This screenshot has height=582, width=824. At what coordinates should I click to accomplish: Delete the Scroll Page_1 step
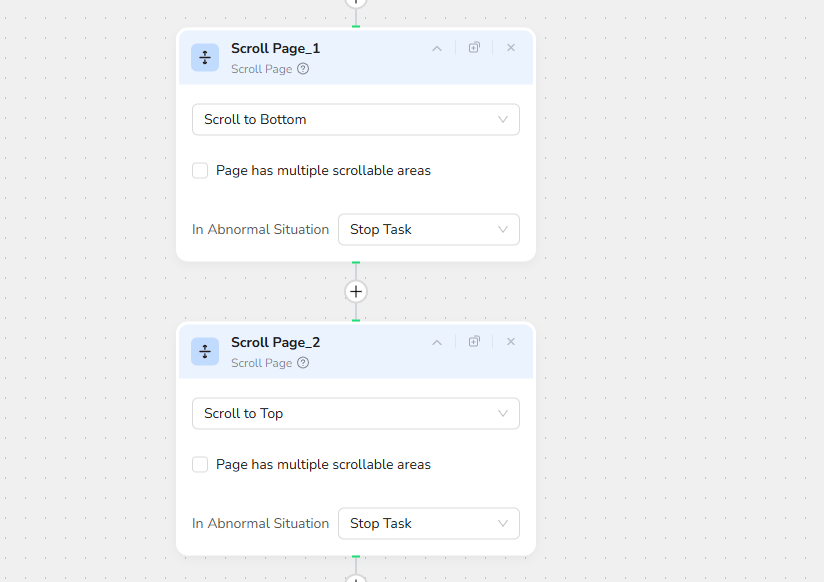pyautogui.click(x=511, y=48)
